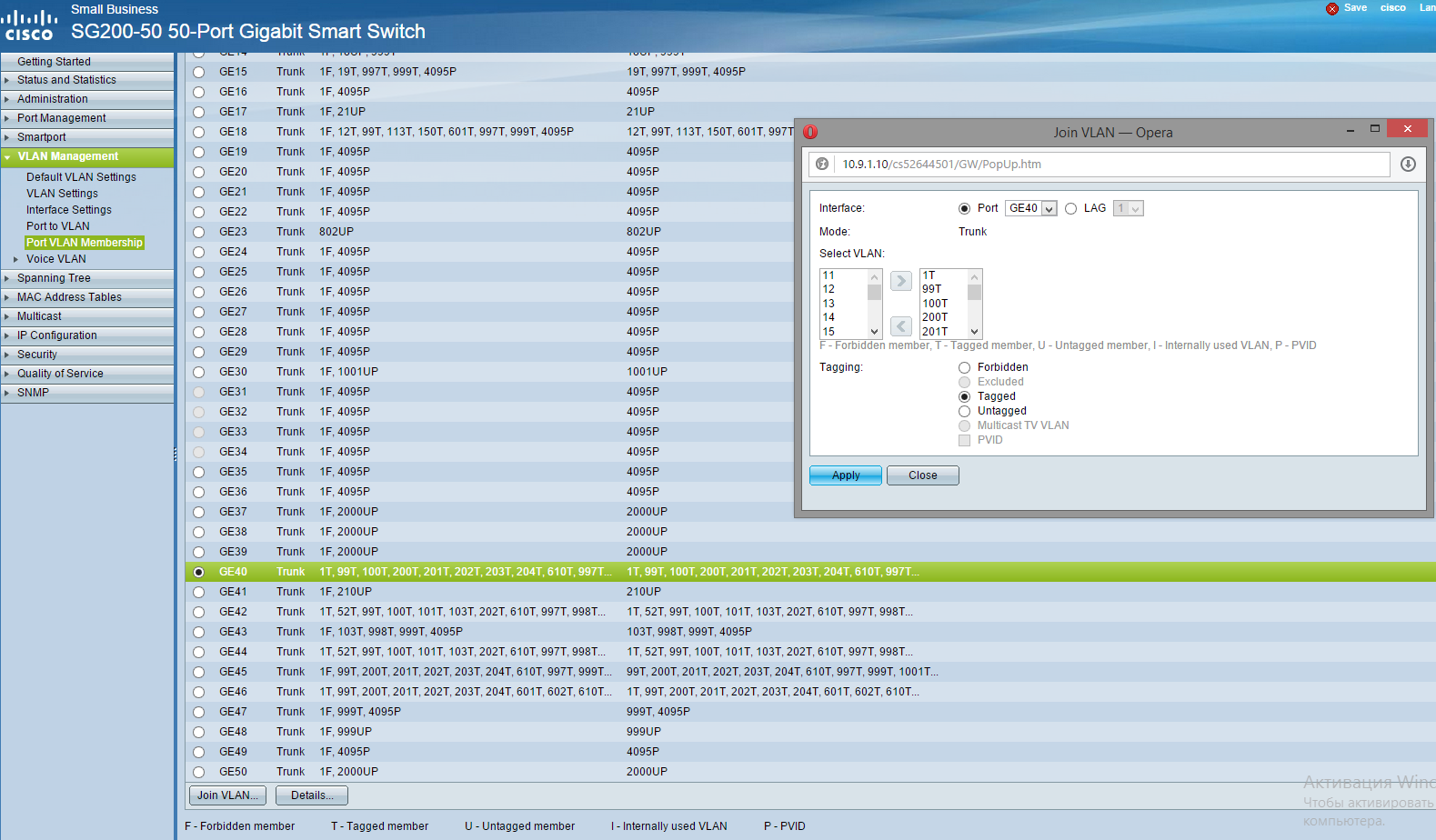This screenshot has width=1436, height=840.
Task: Click the Apply button in popup
Action: coord(845,475)
